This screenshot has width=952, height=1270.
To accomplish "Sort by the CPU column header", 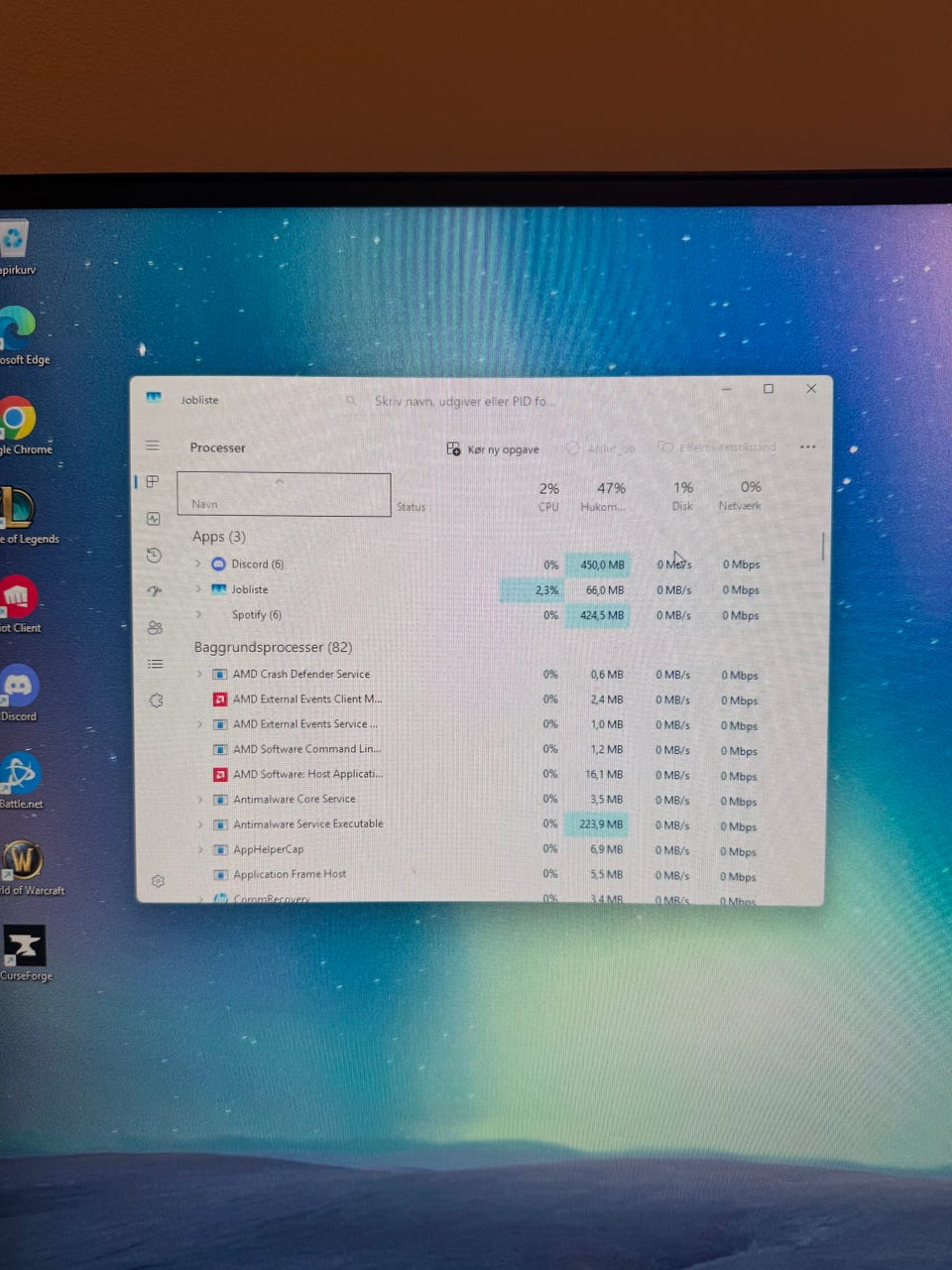I will pos(548,496).
